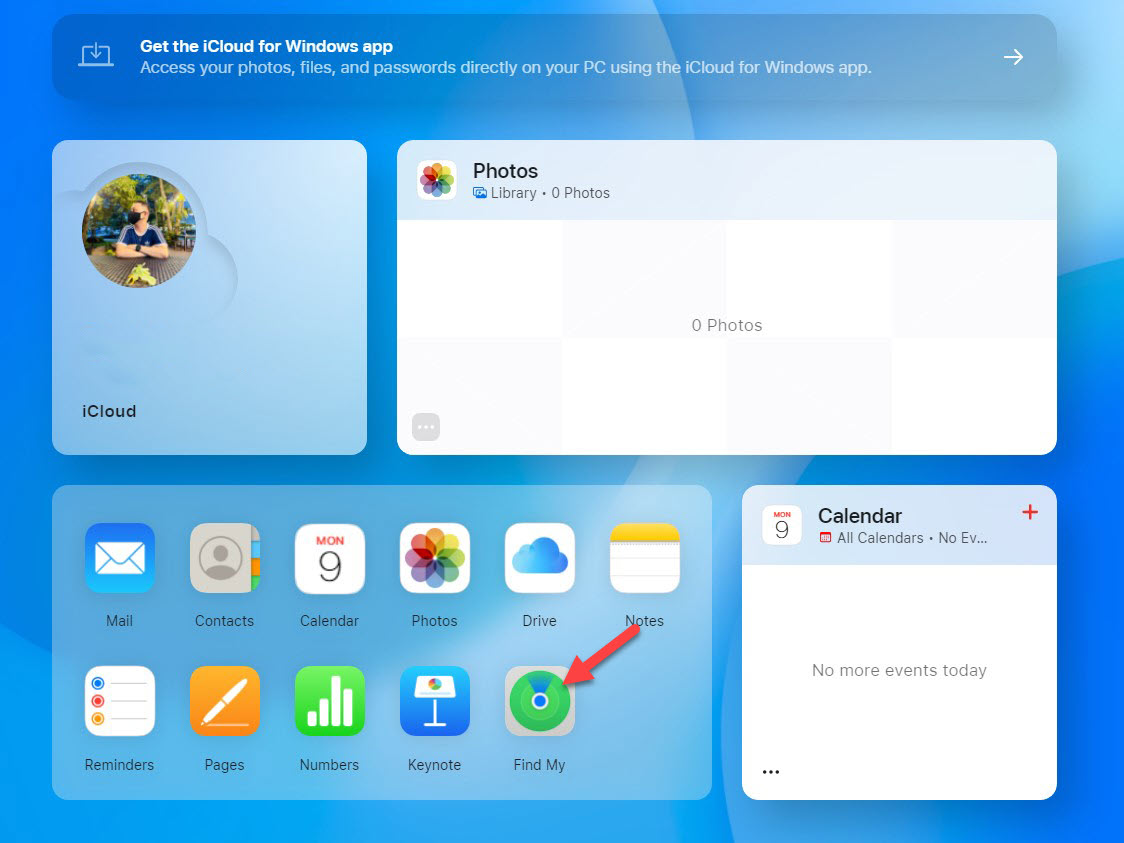The height and width of the screenshot is (843, 1124).
Task: Open the Contacts app icon
Action: [x=224, y=558]
